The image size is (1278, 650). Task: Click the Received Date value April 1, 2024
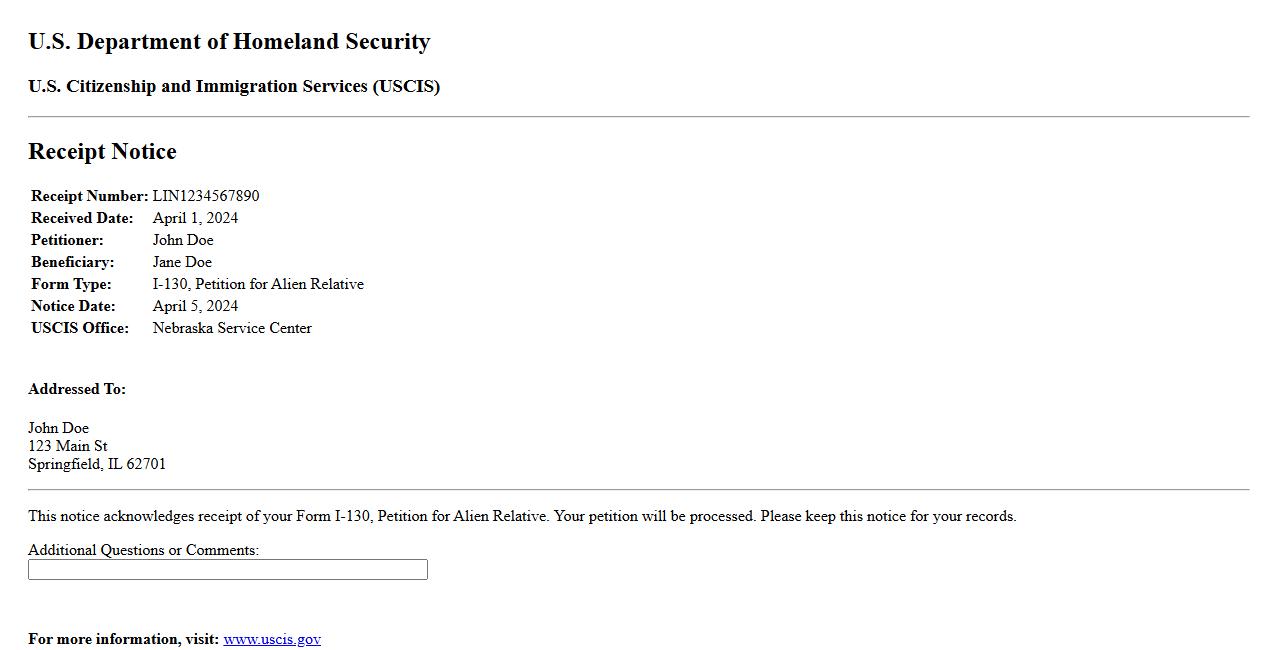[x=195, y=218]
